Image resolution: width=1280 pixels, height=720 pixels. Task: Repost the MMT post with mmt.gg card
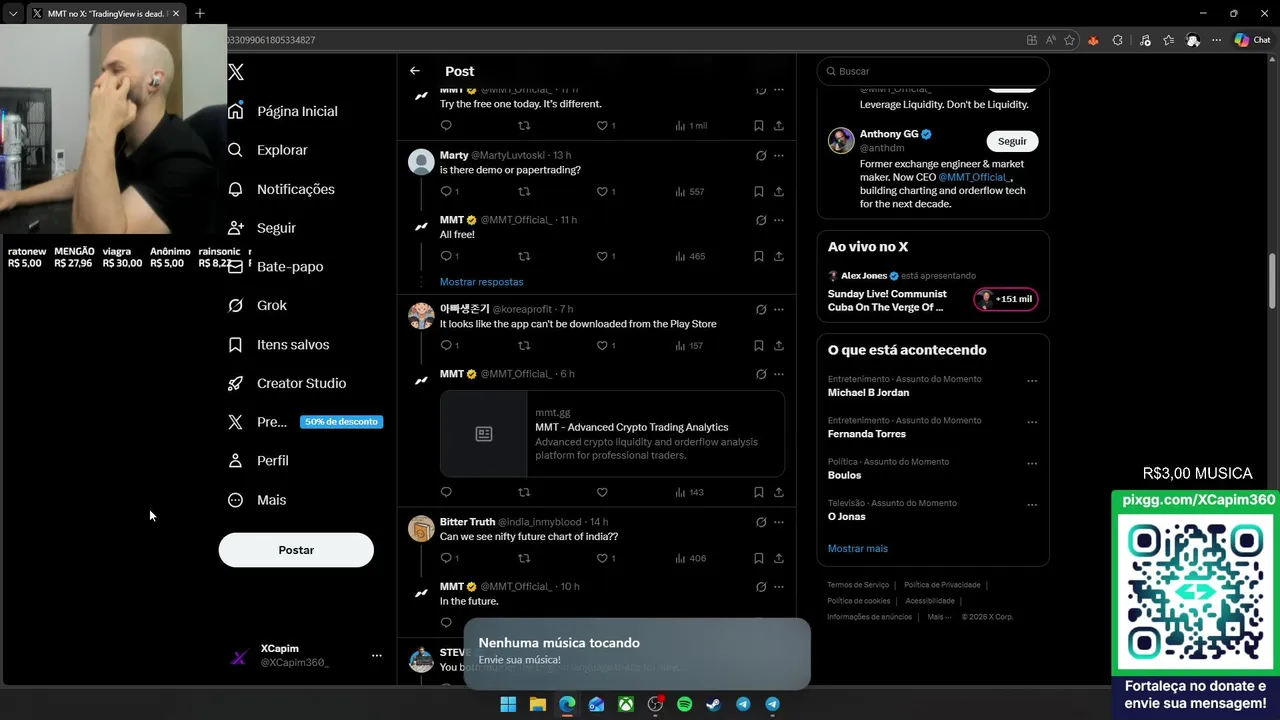coord(524,492)
